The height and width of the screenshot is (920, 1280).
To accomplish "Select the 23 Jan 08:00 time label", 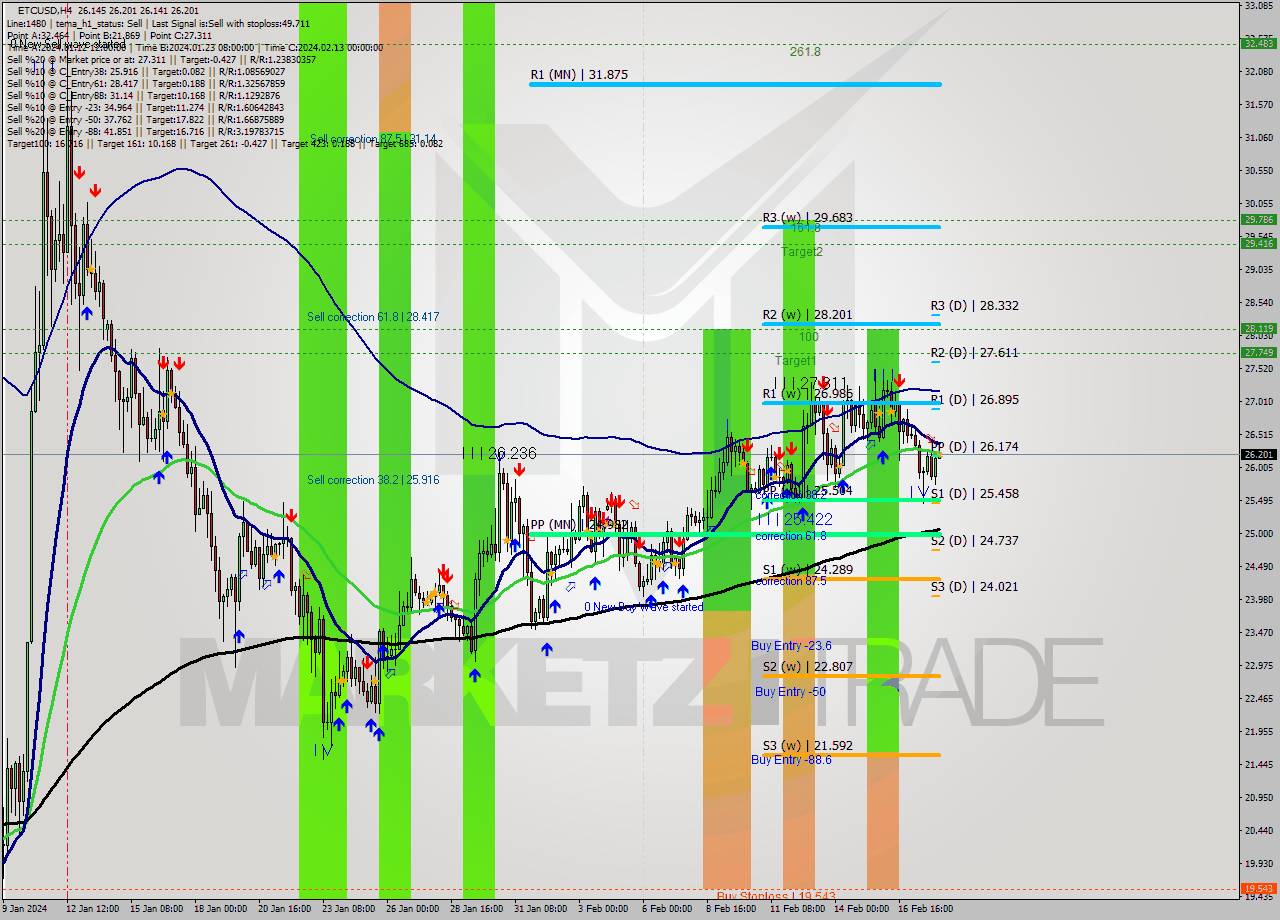I will point(348,909).
